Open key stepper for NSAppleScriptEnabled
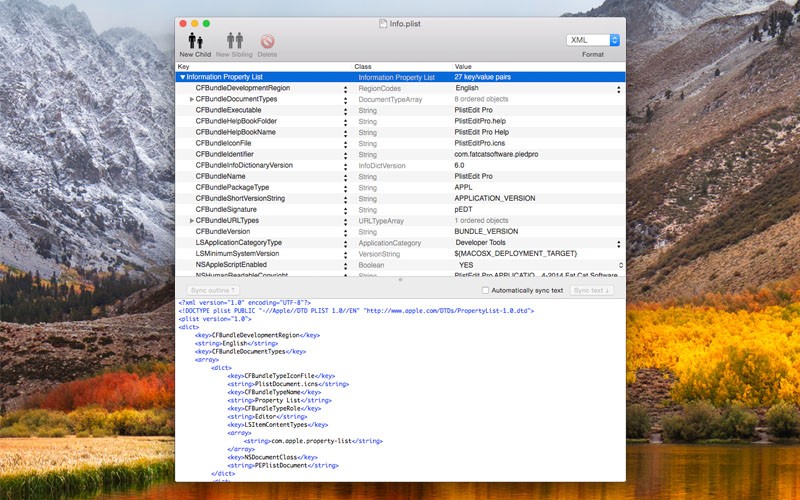Image resolution: width=800 pixels, height=500 pixels. coord(345,265)
